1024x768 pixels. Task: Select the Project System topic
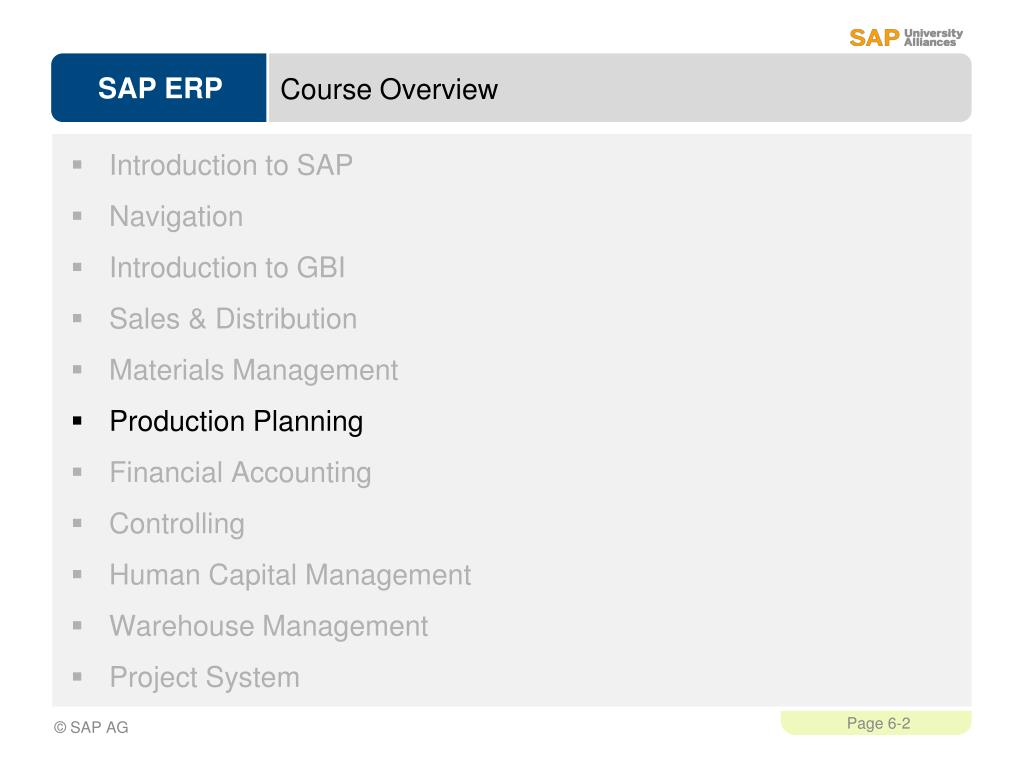coord(204,677)
